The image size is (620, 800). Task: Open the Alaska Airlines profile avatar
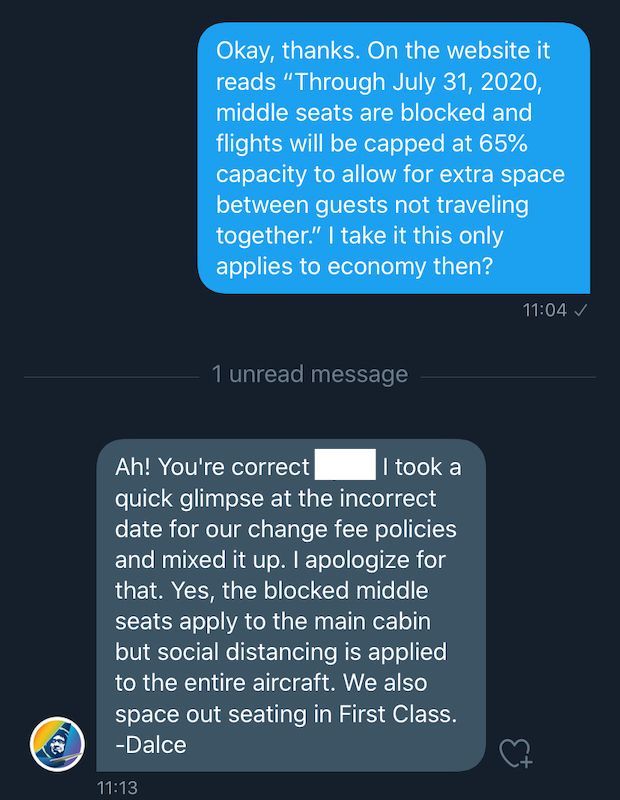click(x=57, y=744)
